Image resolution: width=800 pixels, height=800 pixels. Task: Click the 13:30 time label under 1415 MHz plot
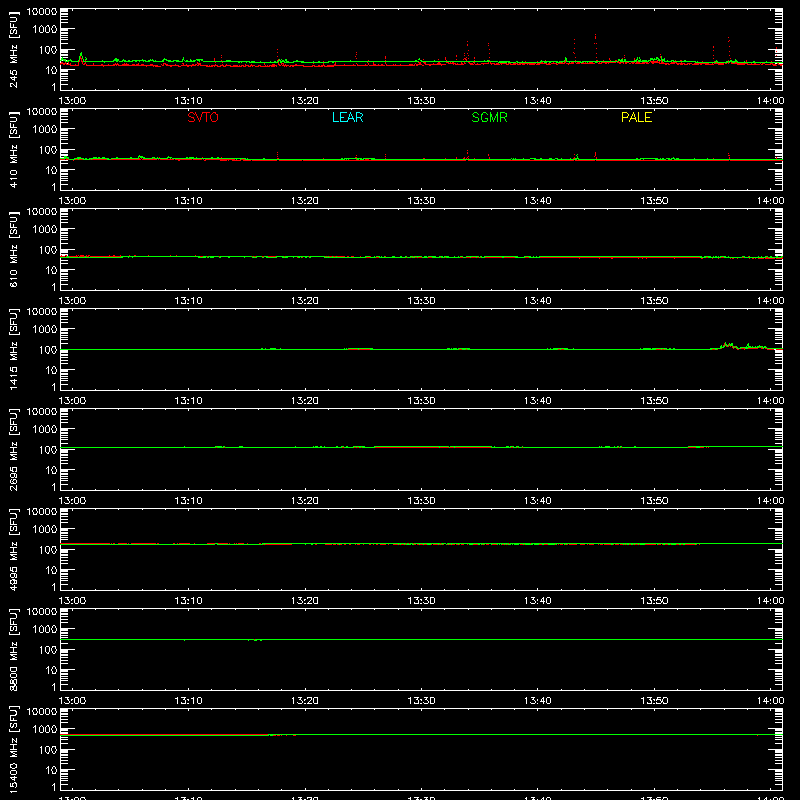[421, 401]
